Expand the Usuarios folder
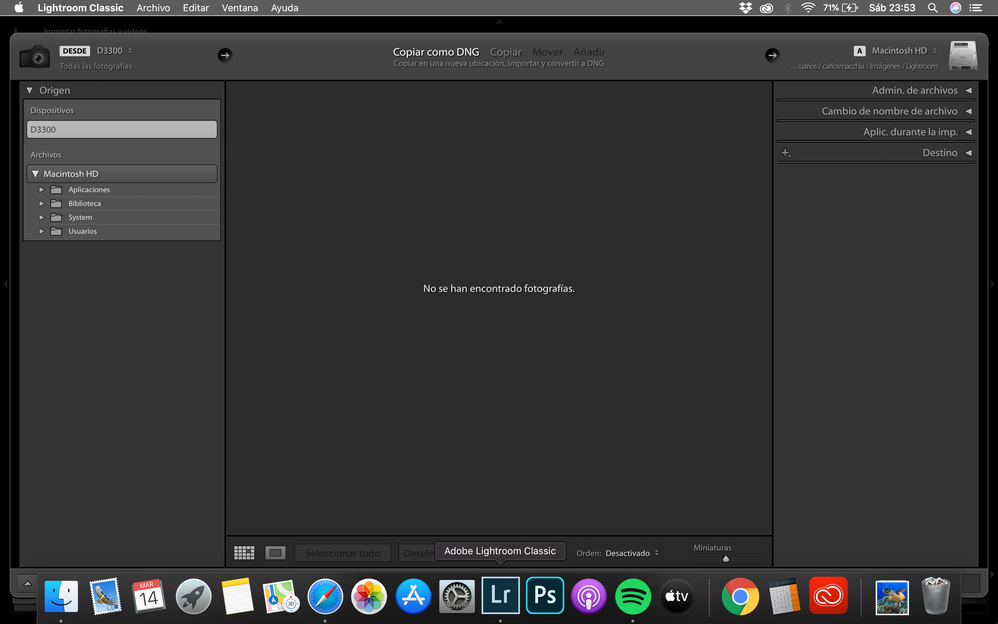The width and height of the screenshot is (998, 624). pyautogui.click(x=41, y=232)
